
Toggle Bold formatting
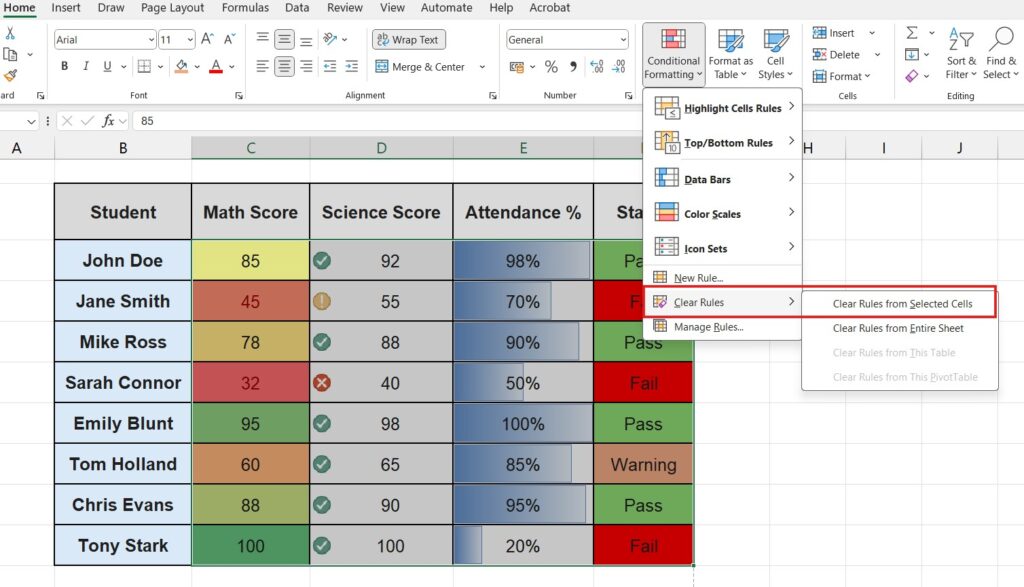(x=65, y=67)
